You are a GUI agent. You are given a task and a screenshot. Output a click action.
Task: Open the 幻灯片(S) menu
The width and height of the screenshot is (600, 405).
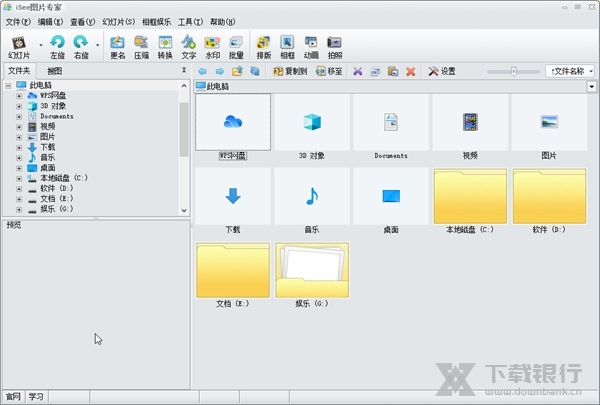coord(119,22)
